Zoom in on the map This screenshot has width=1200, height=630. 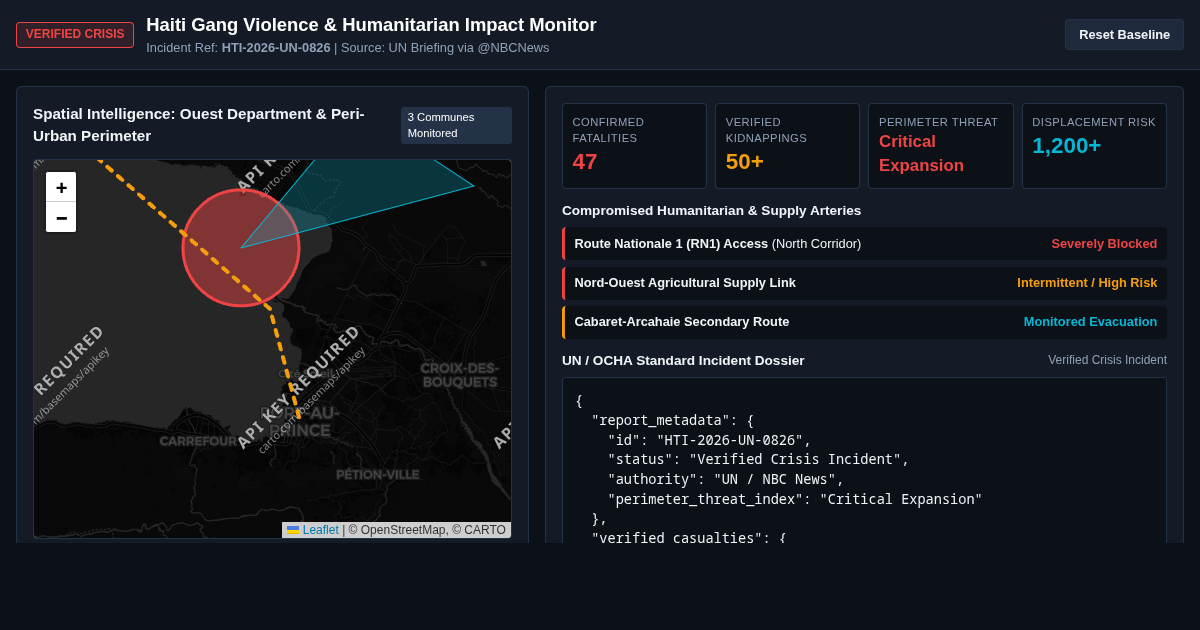coord(61,187)
